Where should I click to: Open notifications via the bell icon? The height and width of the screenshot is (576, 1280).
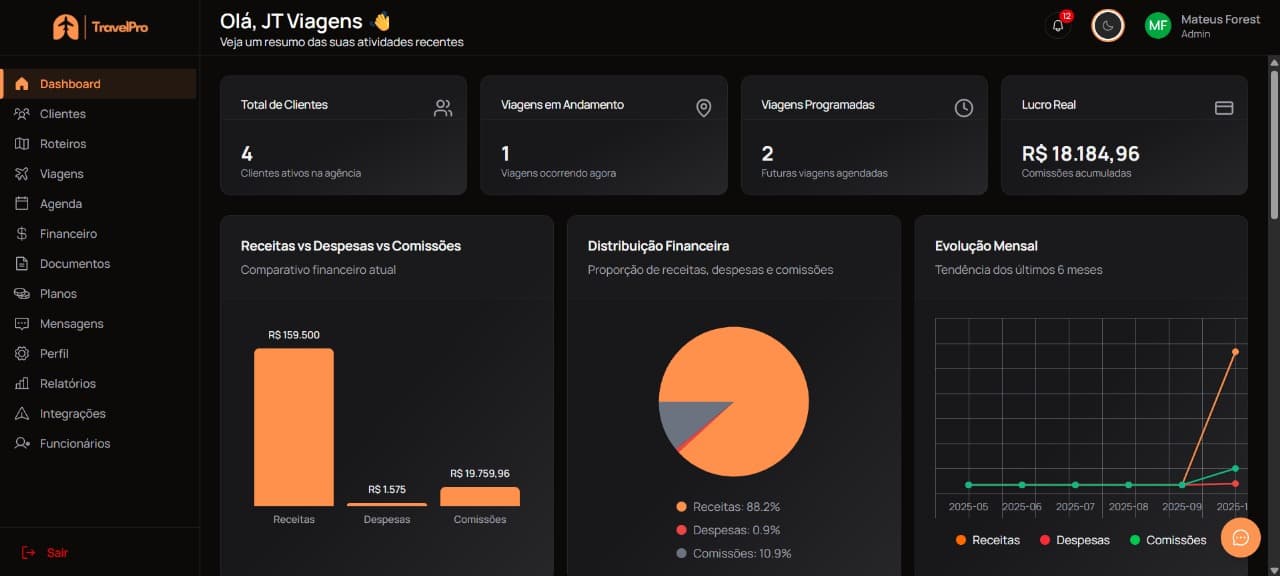point(1057,25)
